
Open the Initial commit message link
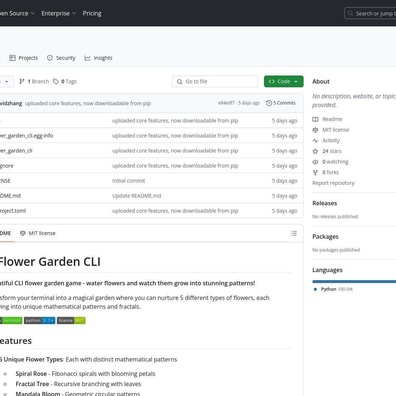[x=129, y=181]
